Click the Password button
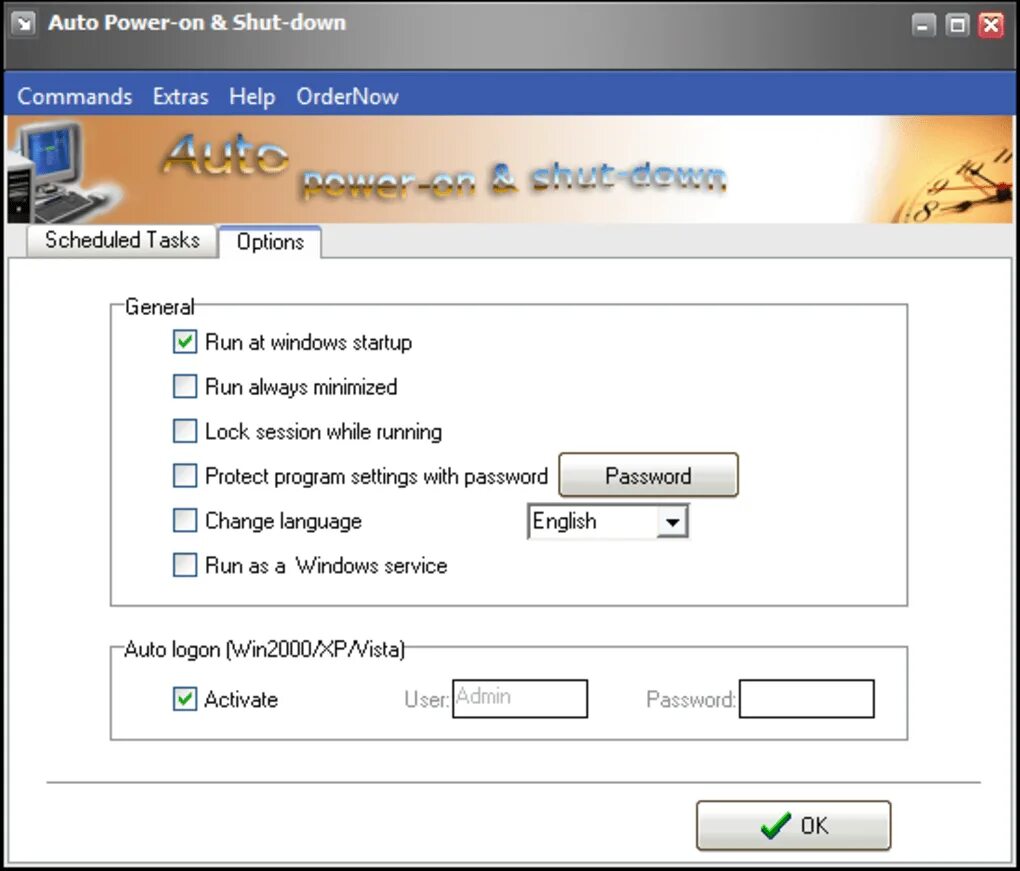This screenshot has height=871, width=1020. [x=649, y=476]
